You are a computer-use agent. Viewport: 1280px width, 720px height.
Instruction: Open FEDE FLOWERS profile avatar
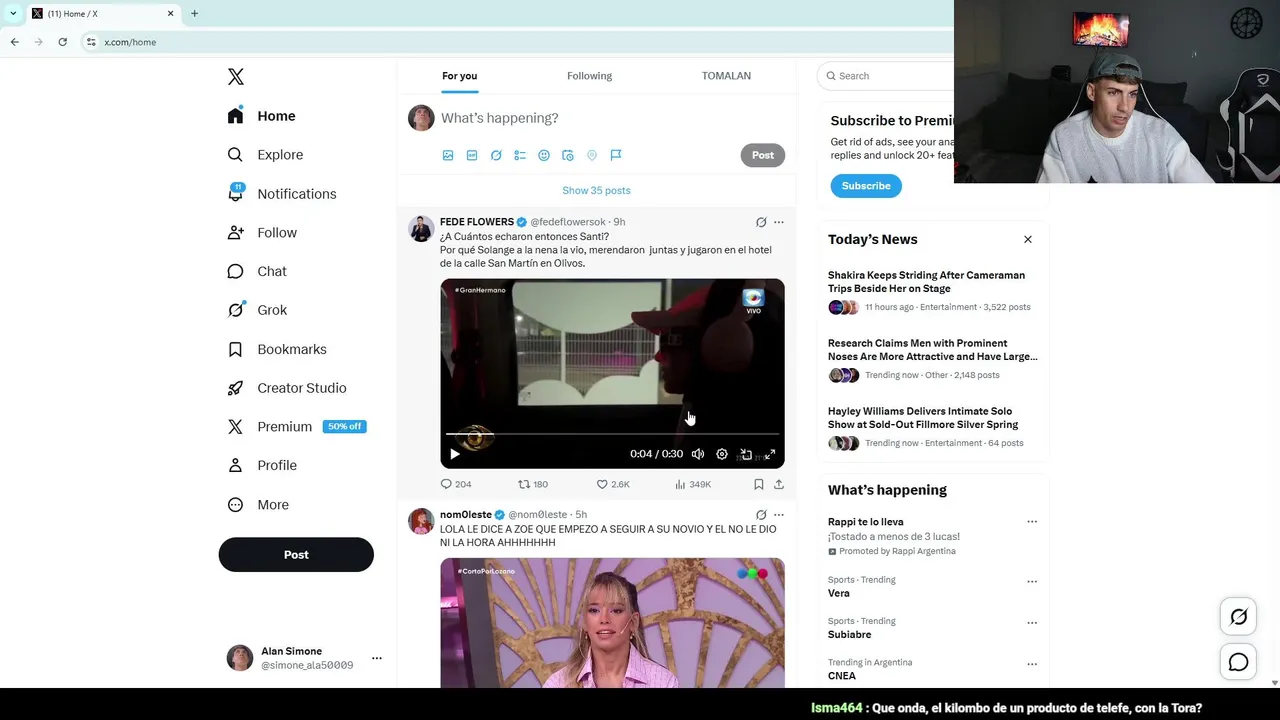[x=421, y=229]
